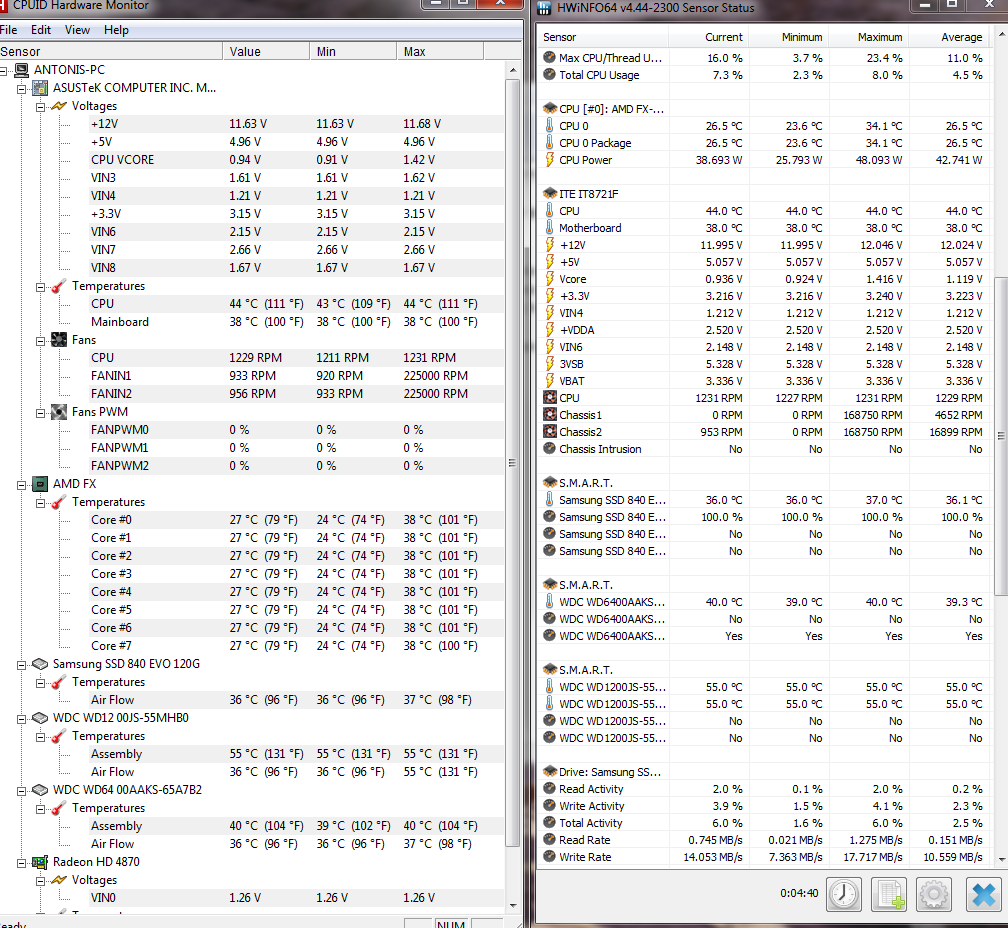This screenshot has width=1008, height=928.
Task: Select the Max CPU/Thread U... row
Action: (x=765, y=57)
